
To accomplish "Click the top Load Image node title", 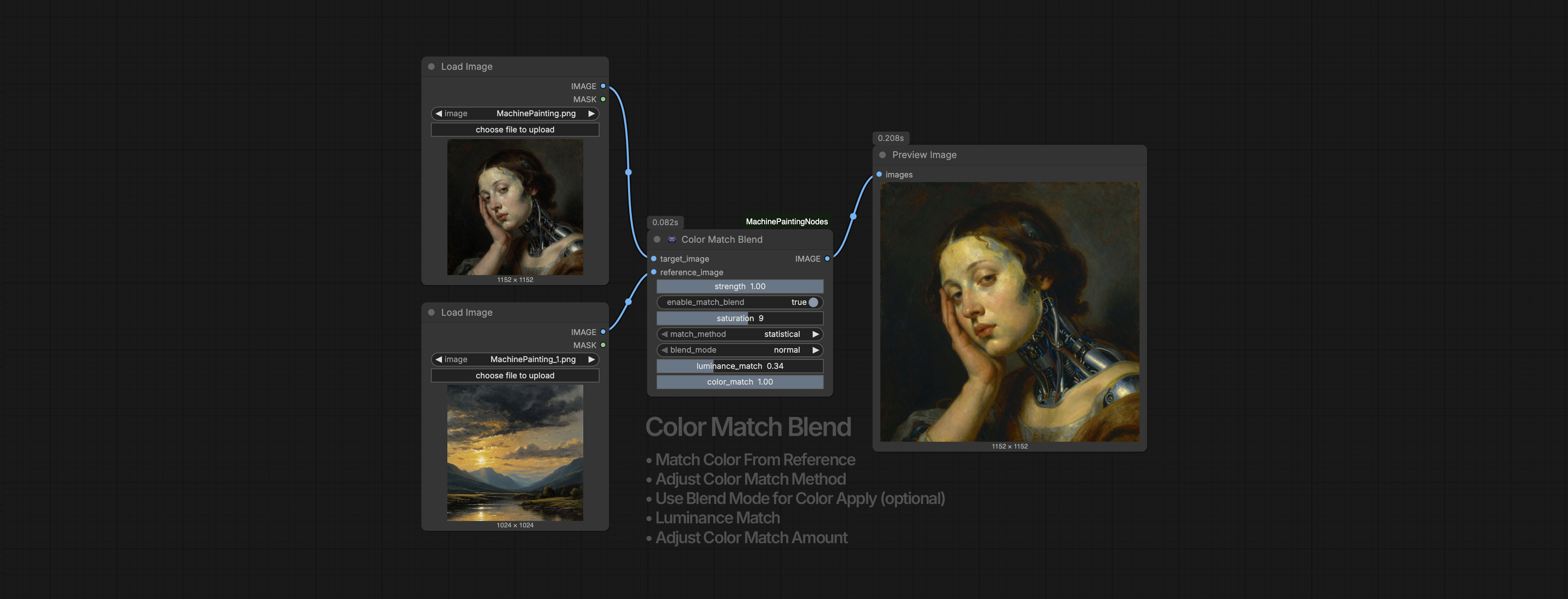I will [466, 66].
